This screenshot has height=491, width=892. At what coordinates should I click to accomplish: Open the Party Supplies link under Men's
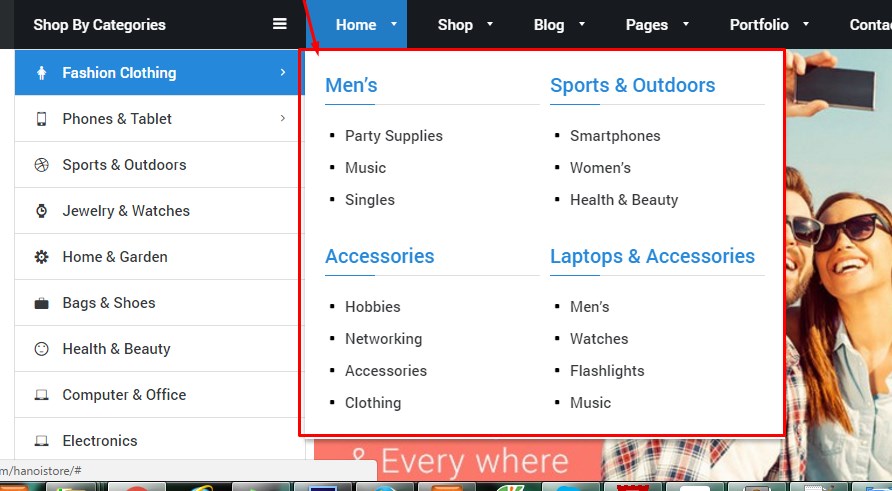point(393,136)
